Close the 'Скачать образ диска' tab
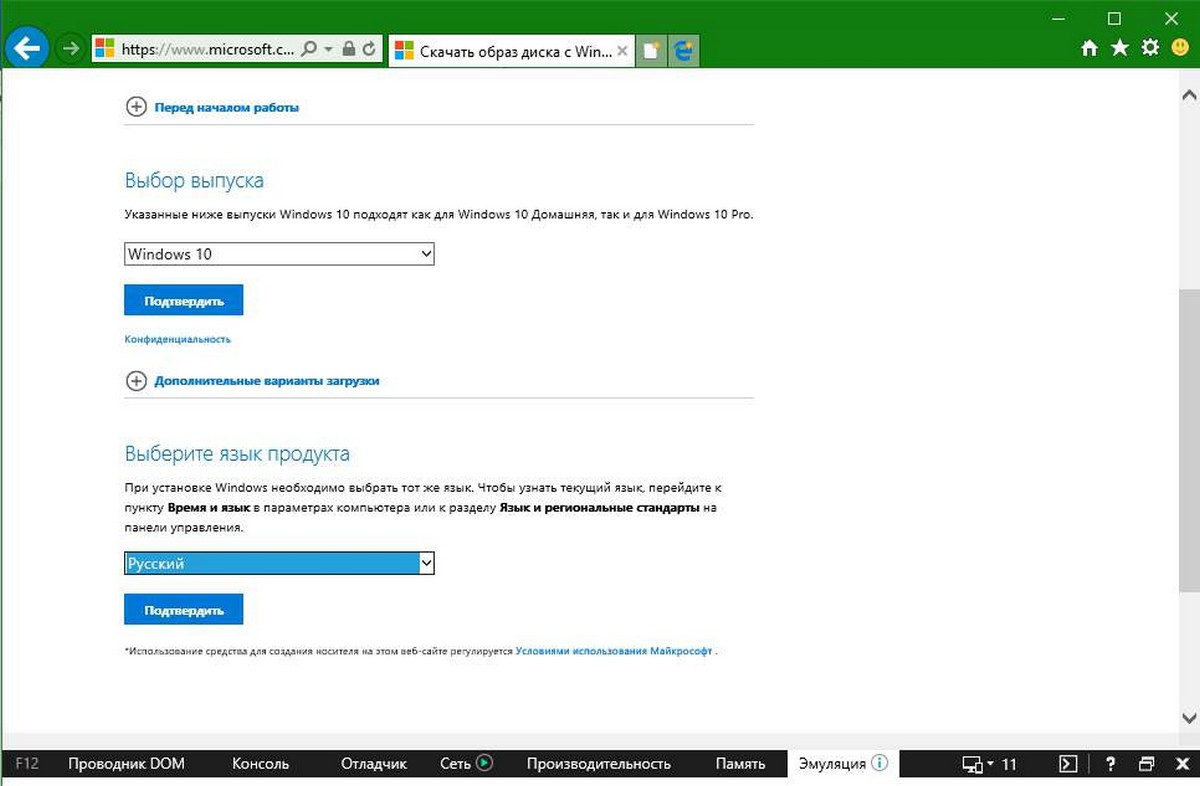This screenshot has height=786, width=1200. [x=623, y=50]
